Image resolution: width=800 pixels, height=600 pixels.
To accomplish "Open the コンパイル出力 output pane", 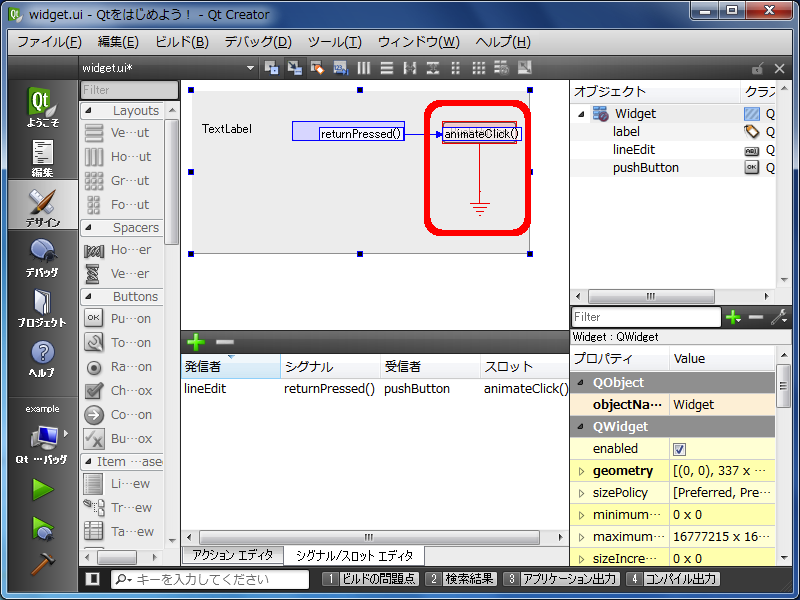I will 674,579.
